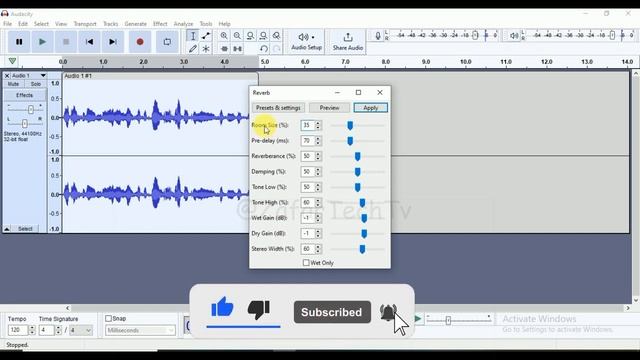
Task: Adjust the track gain slider
Action: 31,109
